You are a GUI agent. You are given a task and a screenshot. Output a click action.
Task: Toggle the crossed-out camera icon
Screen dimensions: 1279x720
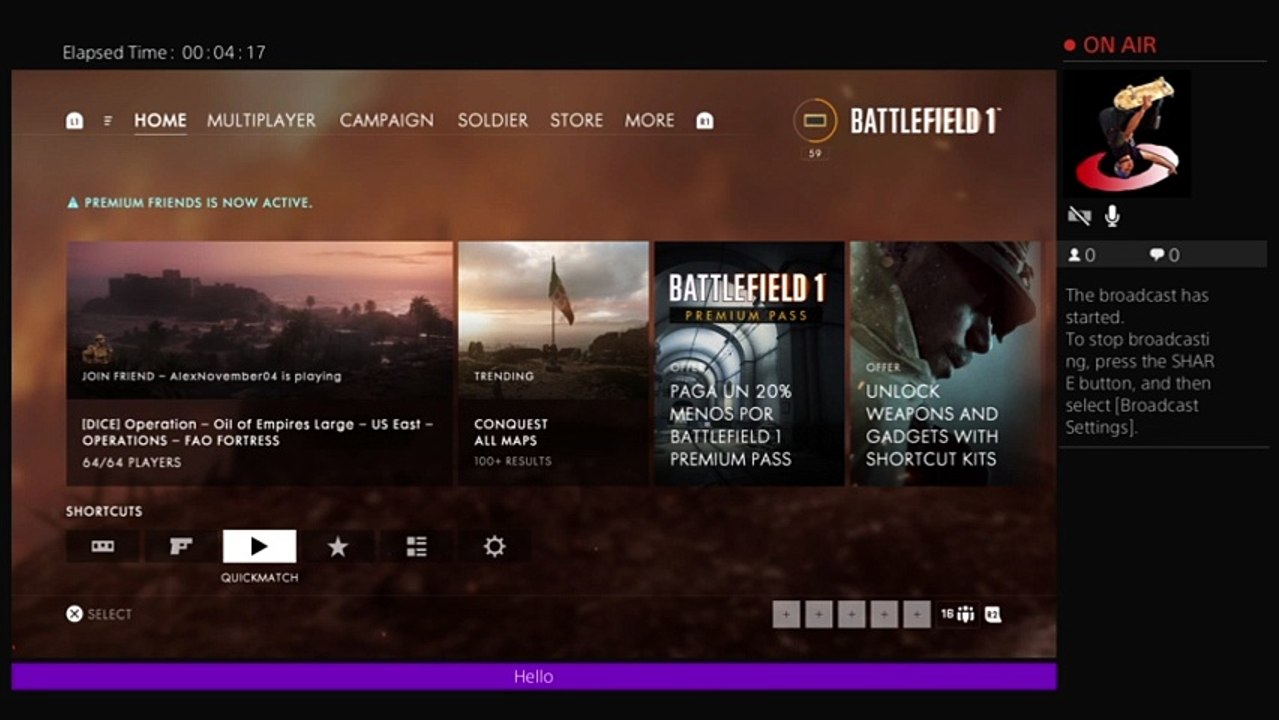pos(1079,215)
